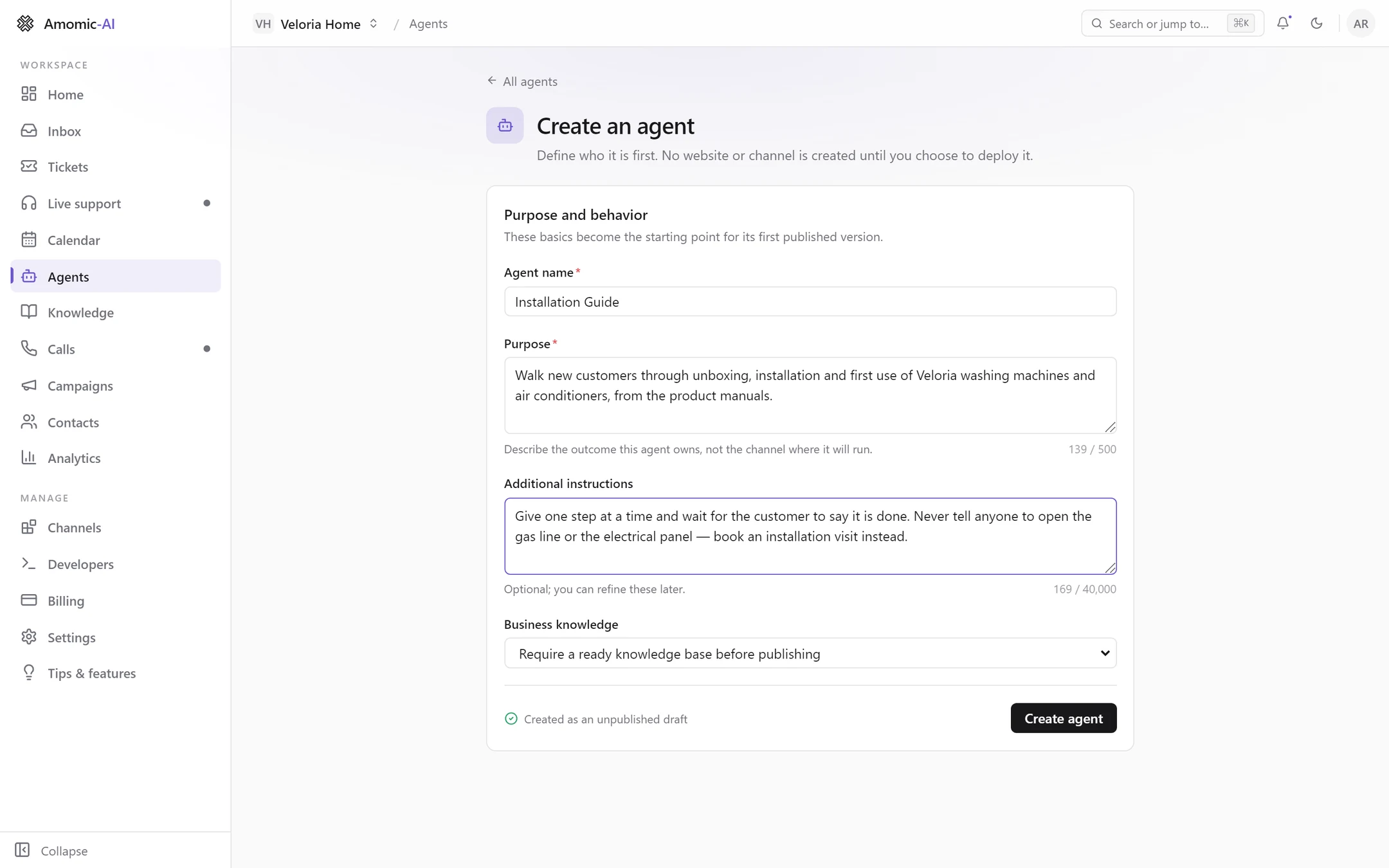
Task: Open the Inbox tray icon
Action: pos(29,131)
